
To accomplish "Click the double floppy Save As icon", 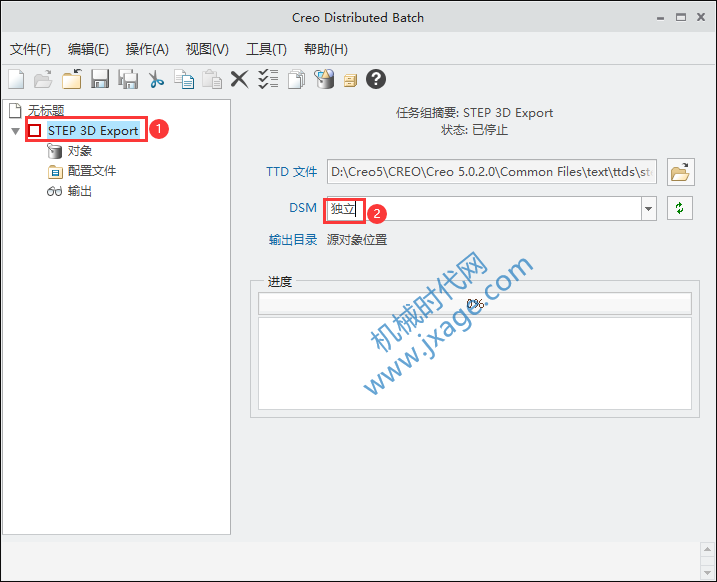I will pyautogui.click(x=128, y=80).
